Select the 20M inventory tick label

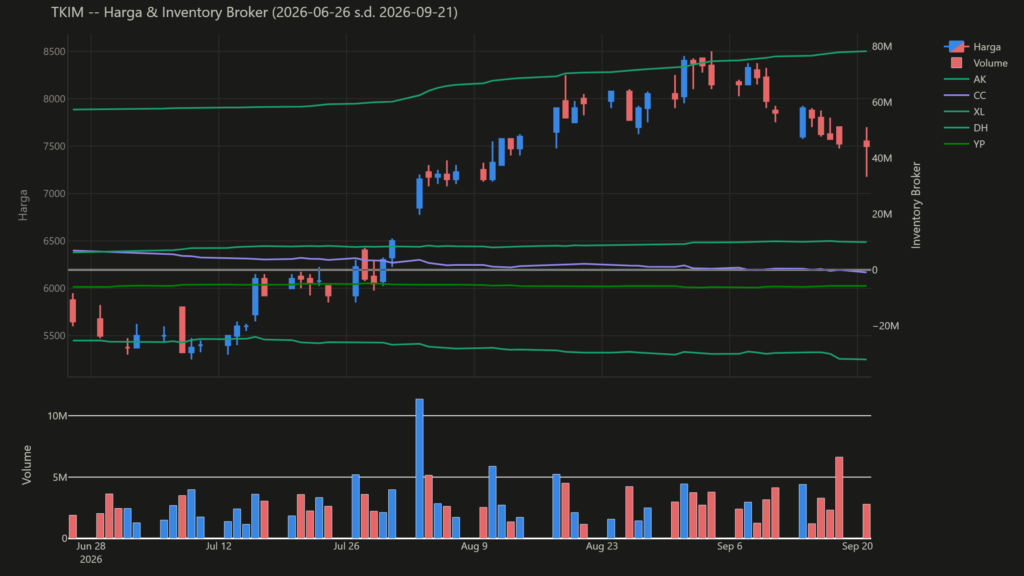click(x=882, y=214)
